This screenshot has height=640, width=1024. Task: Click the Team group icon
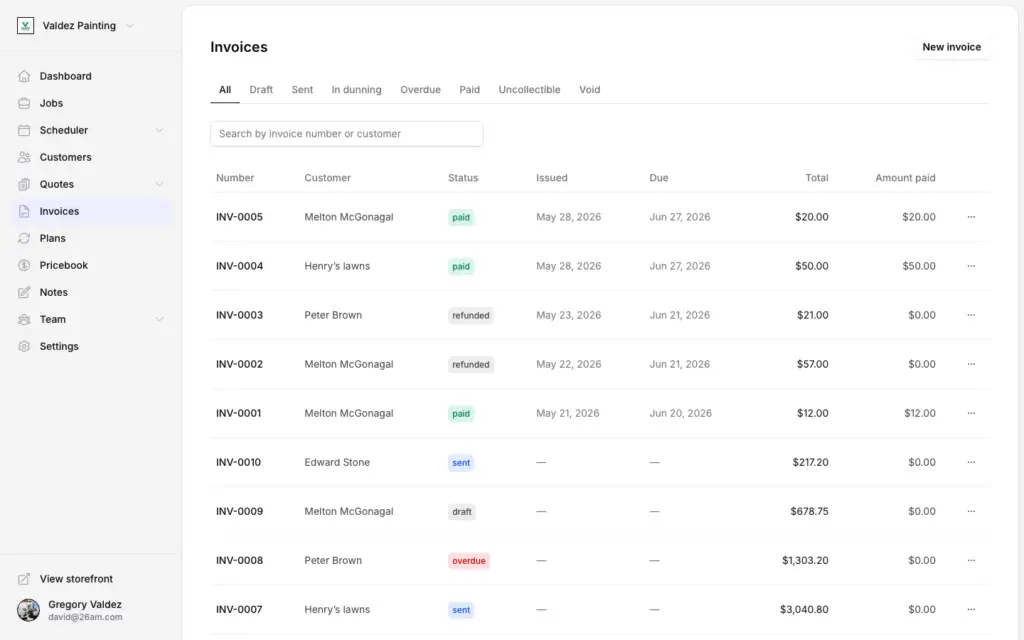tap(24, 319)
